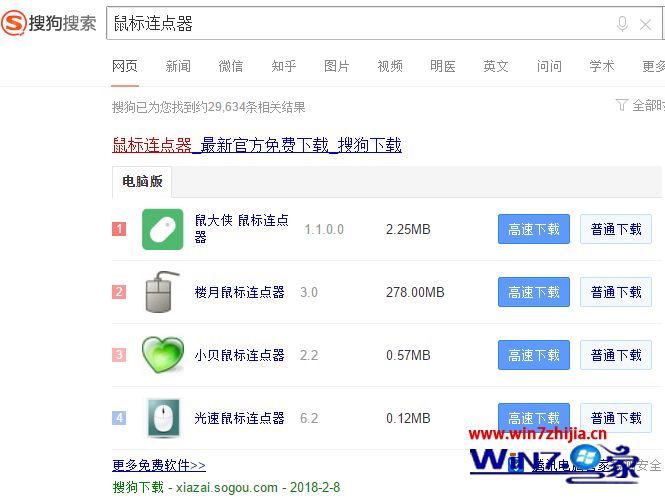The width and height of the screenshot is (665, 503).
Task: Open the filter funnel icon next to 全部时间
Action: [621, 105]
